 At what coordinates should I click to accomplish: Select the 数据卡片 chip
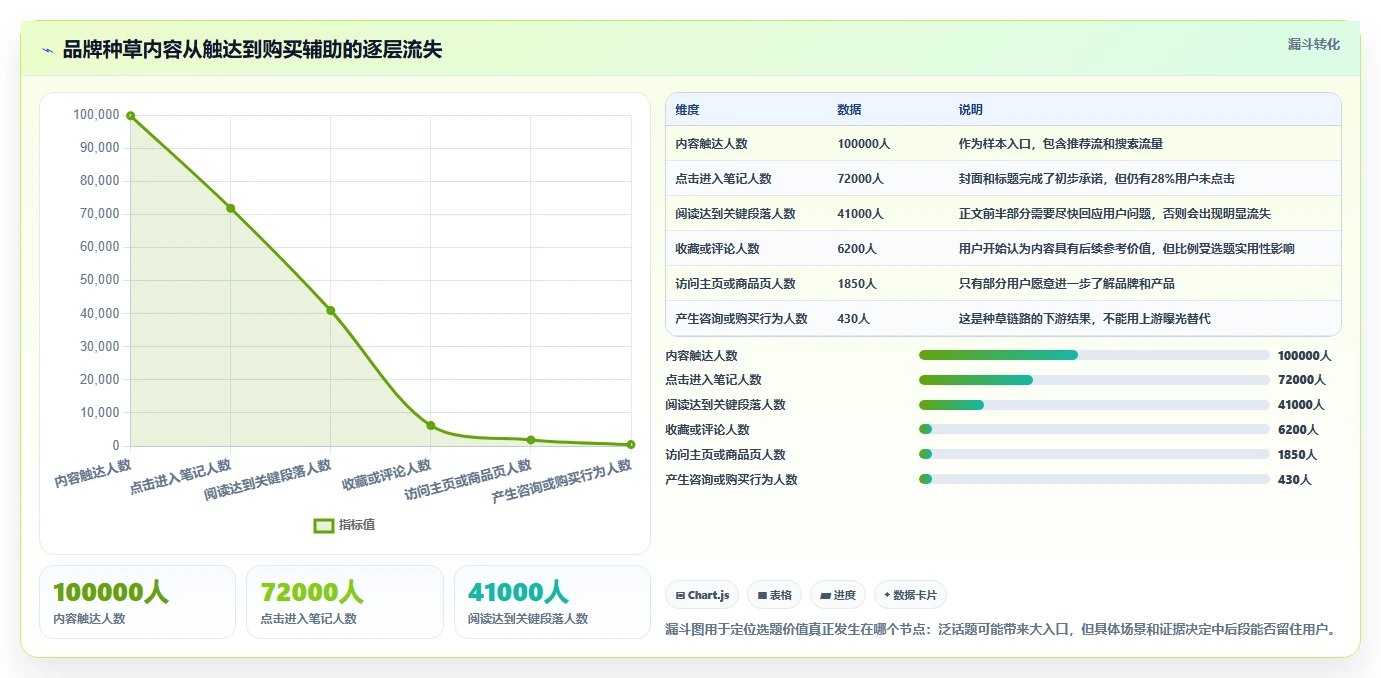[x=910, y=595]
